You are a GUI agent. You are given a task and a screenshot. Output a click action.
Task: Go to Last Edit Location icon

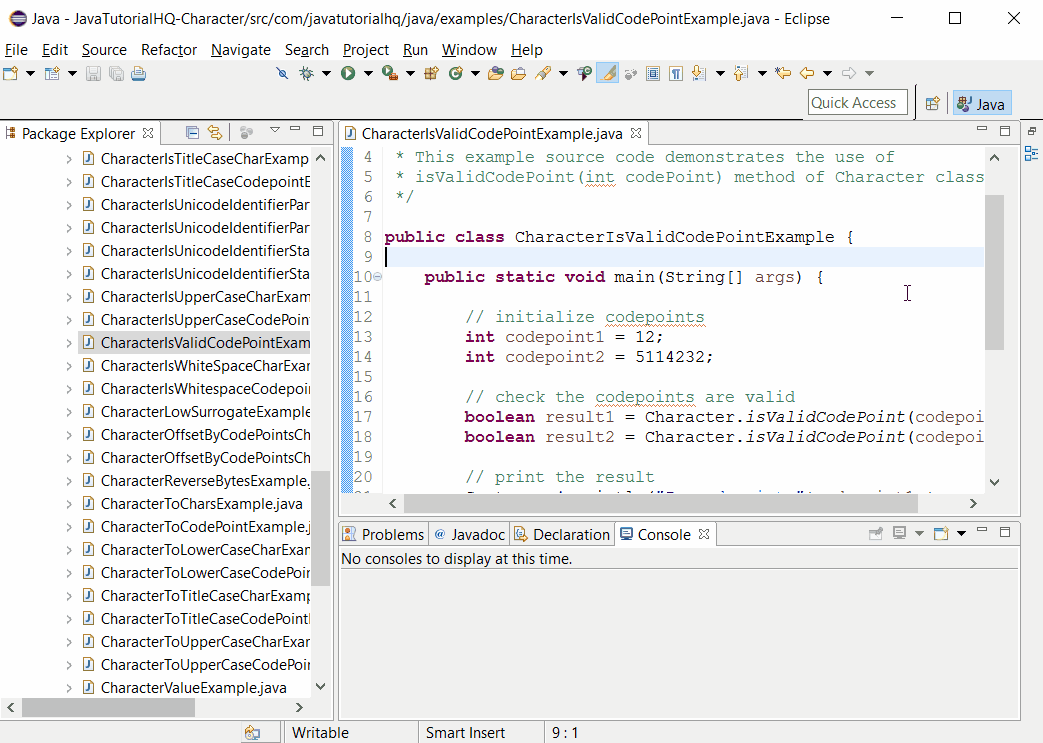[784, 73]
